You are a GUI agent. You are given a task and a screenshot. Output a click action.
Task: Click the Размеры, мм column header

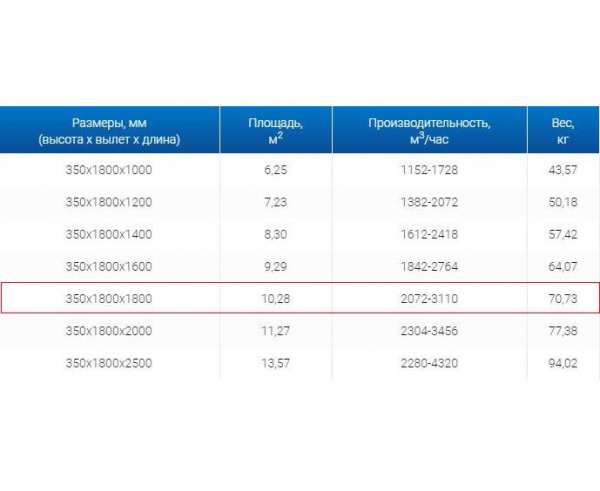(109, 130)
